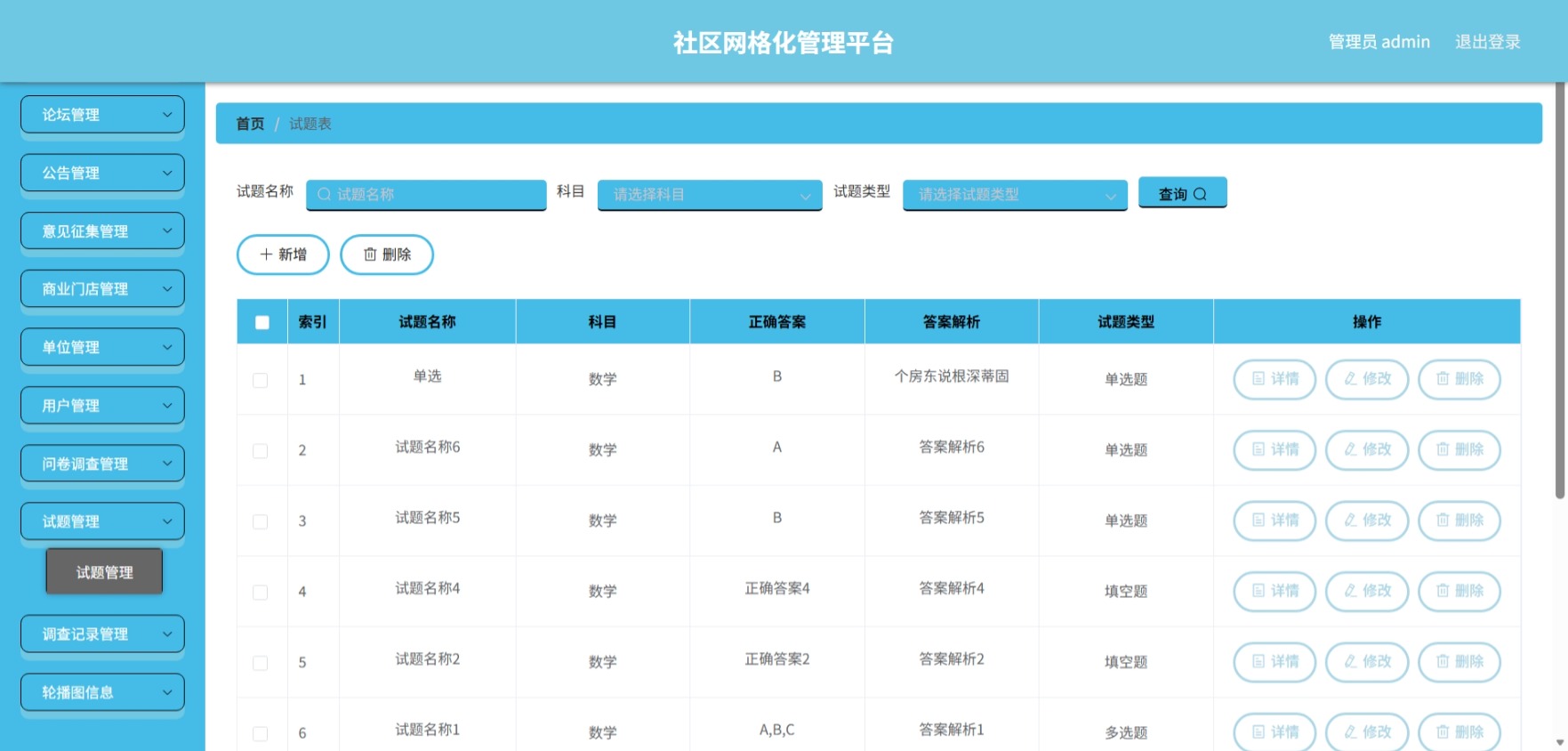Image resolution: width=1568 pixels, height=751 pixels.
Task: Check the box for row 3 试题名称5
Action: [261, 521]
